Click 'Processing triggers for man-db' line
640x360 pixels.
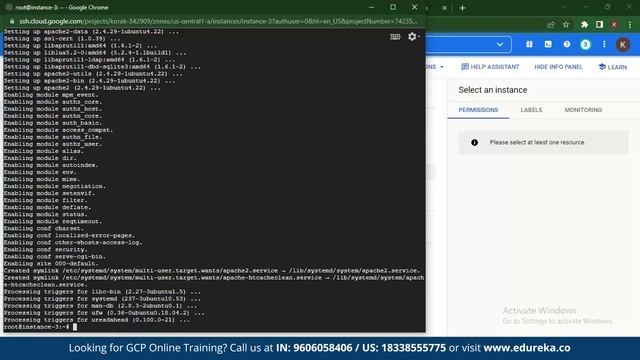pos(100,306)
